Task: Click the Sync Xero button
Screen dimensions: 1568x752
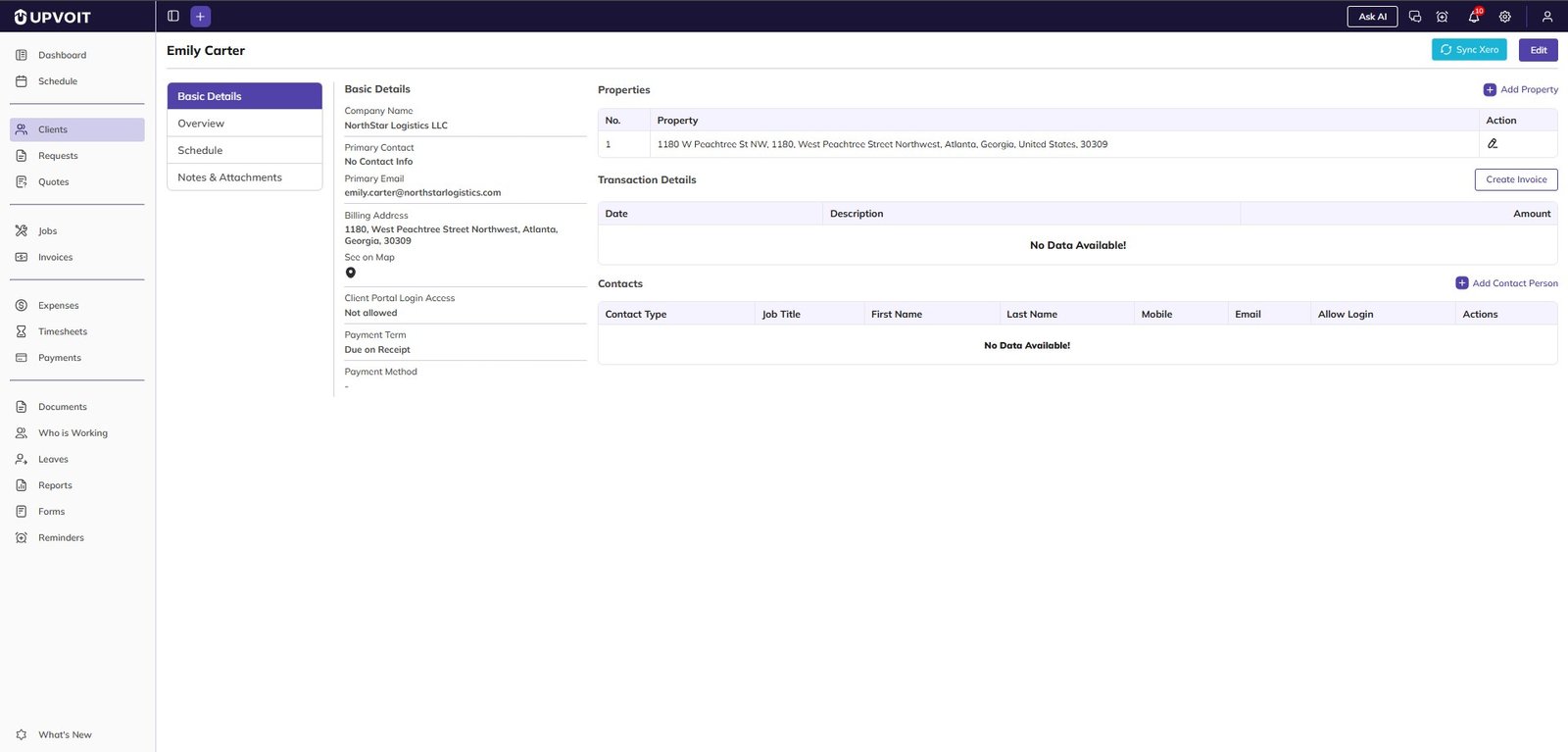Action: (x=1469, y=50)
